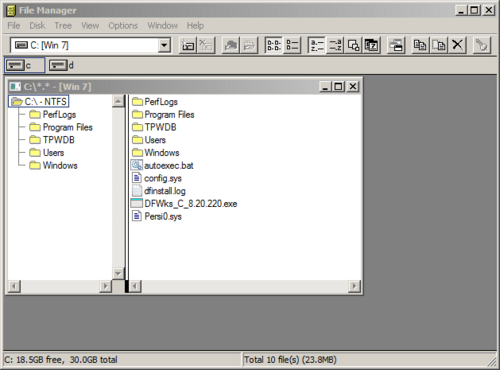Select the file DFWks_C_8.20.220.exe

click(184, 204)
